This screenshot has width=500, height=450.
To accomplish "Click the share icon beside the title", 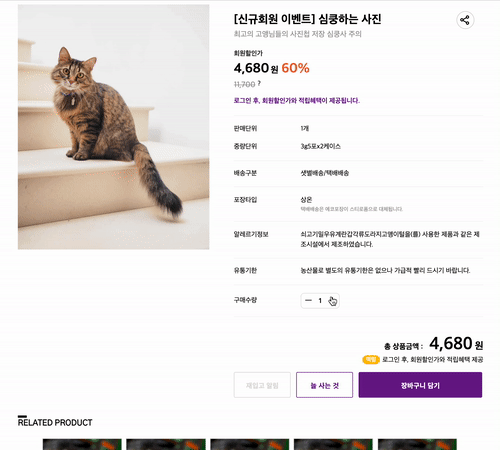I will point(465,20).
